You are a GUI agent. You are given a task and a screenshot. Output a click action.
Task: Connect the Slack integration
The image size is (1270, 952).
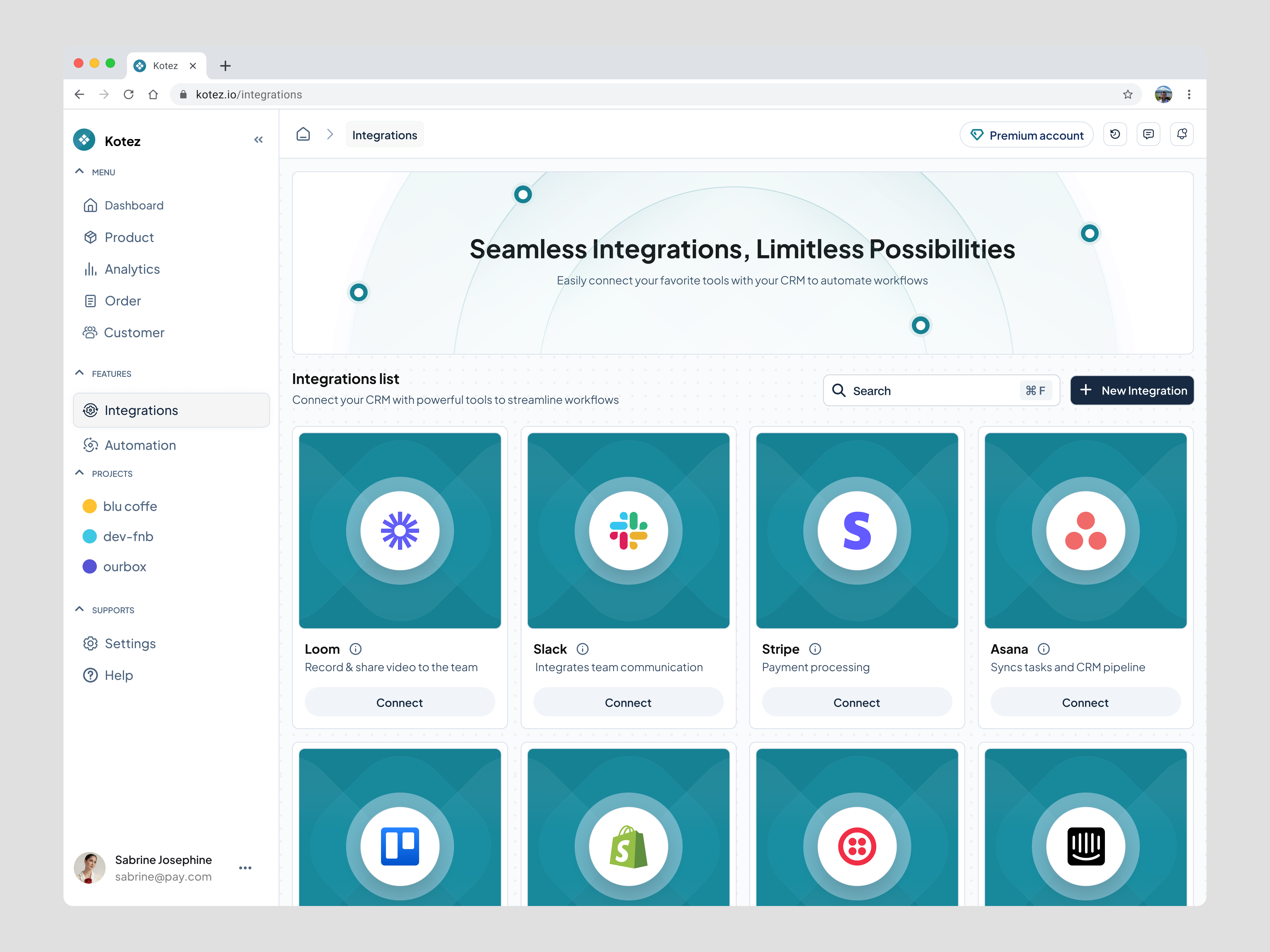[628, 702]
